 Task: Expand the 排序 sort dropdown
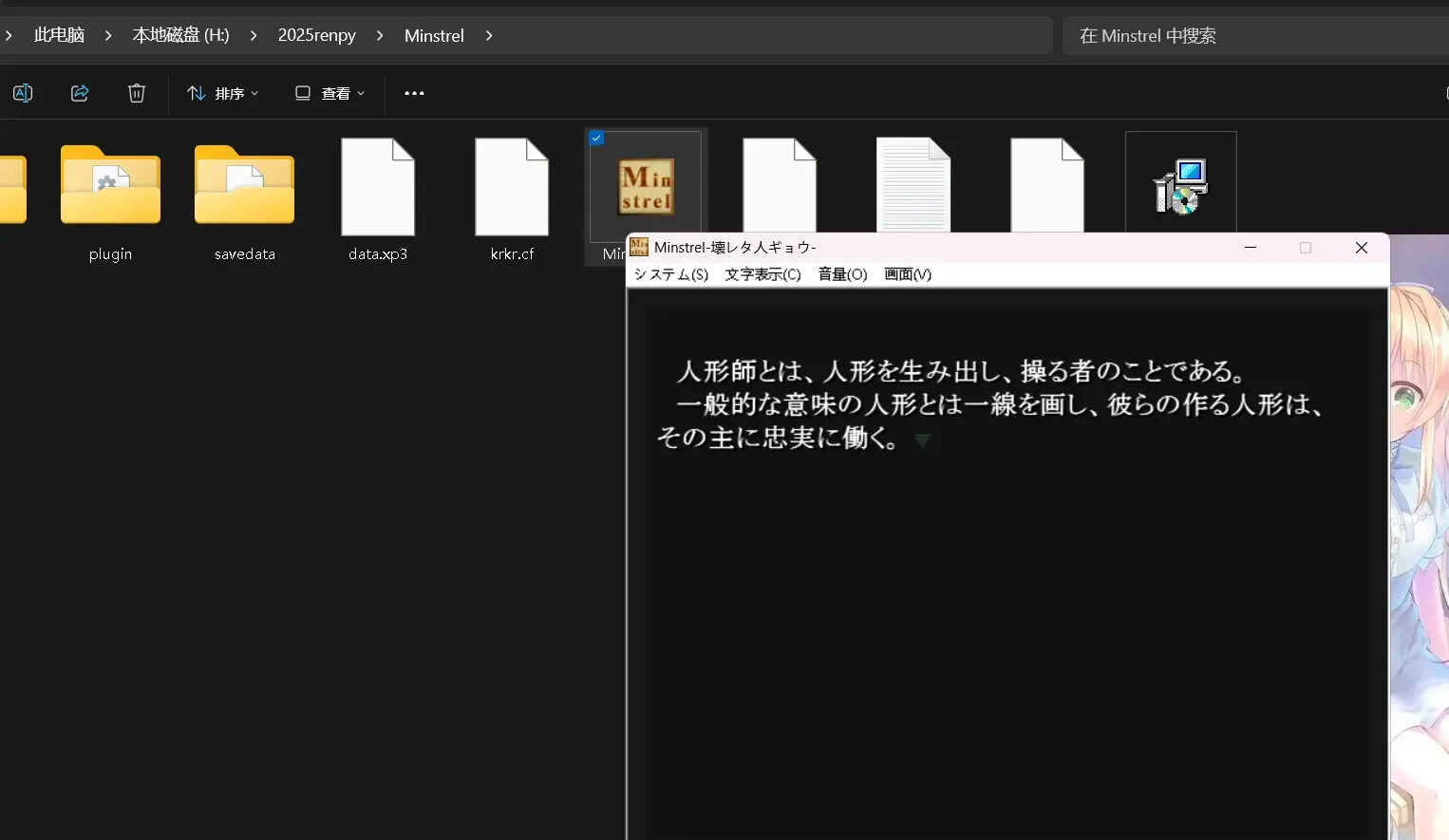click(223, 93)
